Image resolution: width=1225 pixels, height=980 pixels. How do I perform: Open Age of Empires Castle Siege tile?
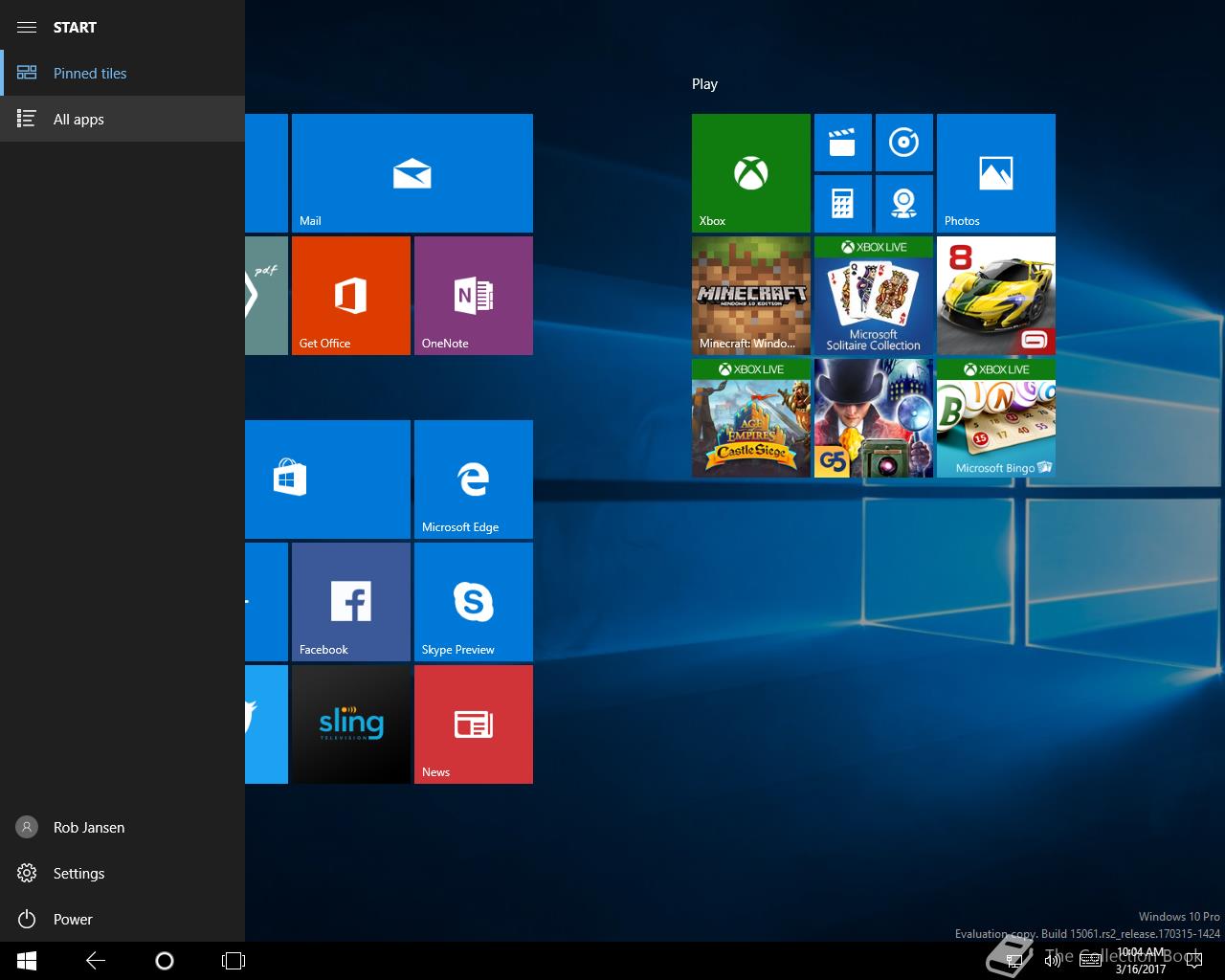tap(750, 418)
